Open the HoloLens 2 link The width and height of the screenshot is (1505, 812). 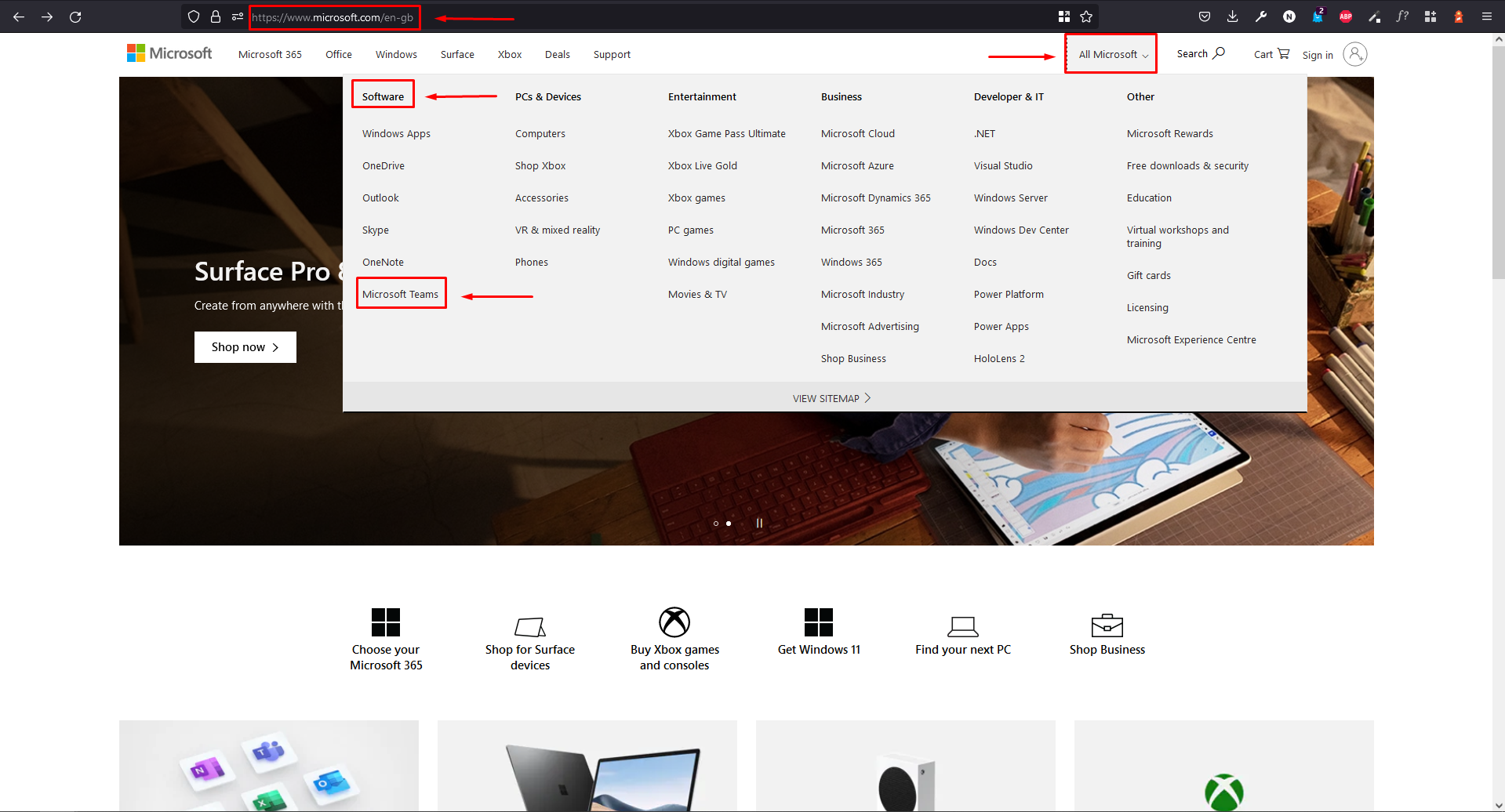pos(999,358)
